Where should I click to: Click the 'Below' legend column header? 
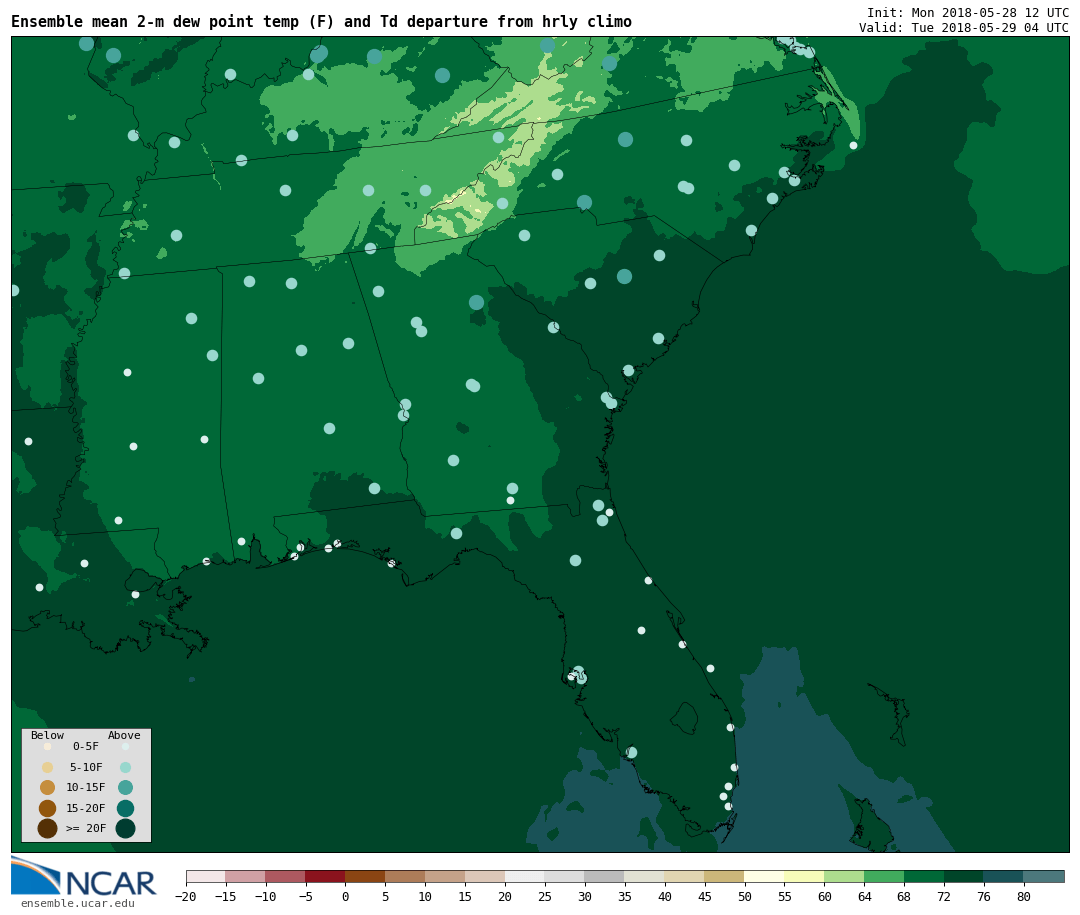click(x=48, y=735)
